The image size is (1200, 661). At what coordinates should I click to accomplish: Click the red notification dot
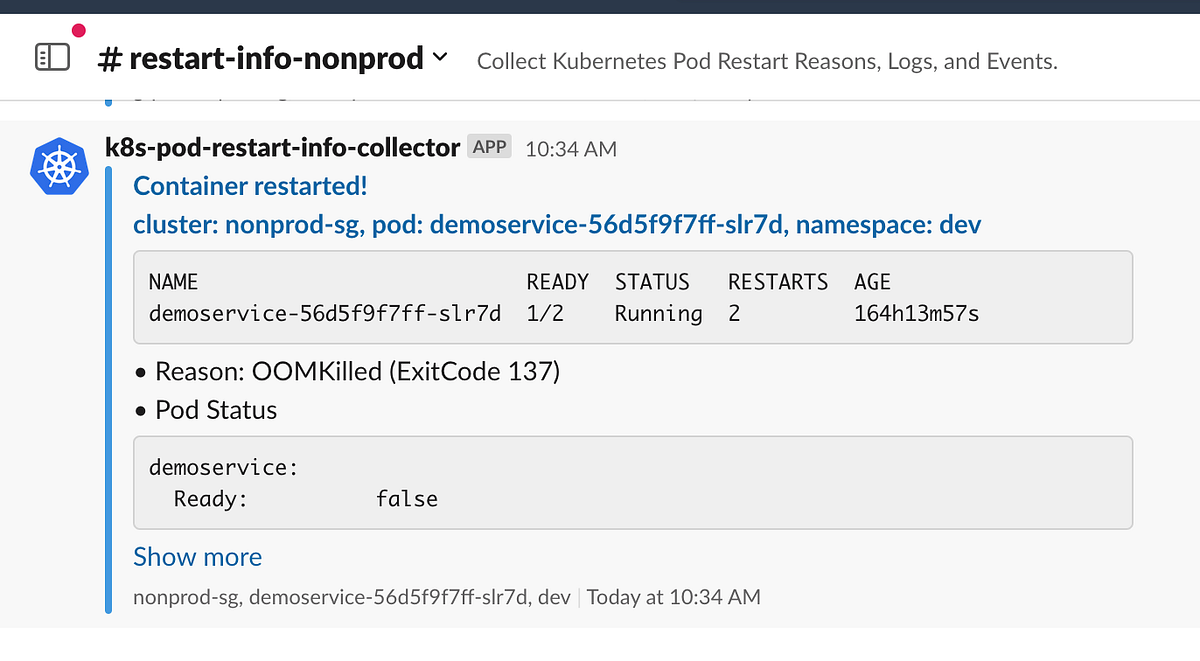coord(79,31)
